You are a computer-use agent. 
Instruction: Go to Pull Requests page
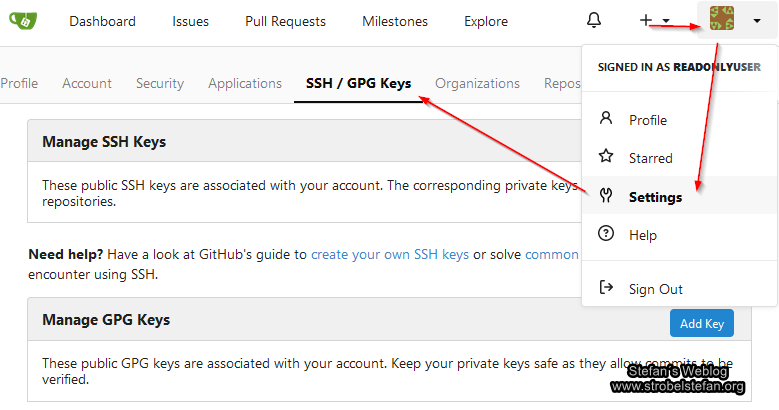point(285,21)
